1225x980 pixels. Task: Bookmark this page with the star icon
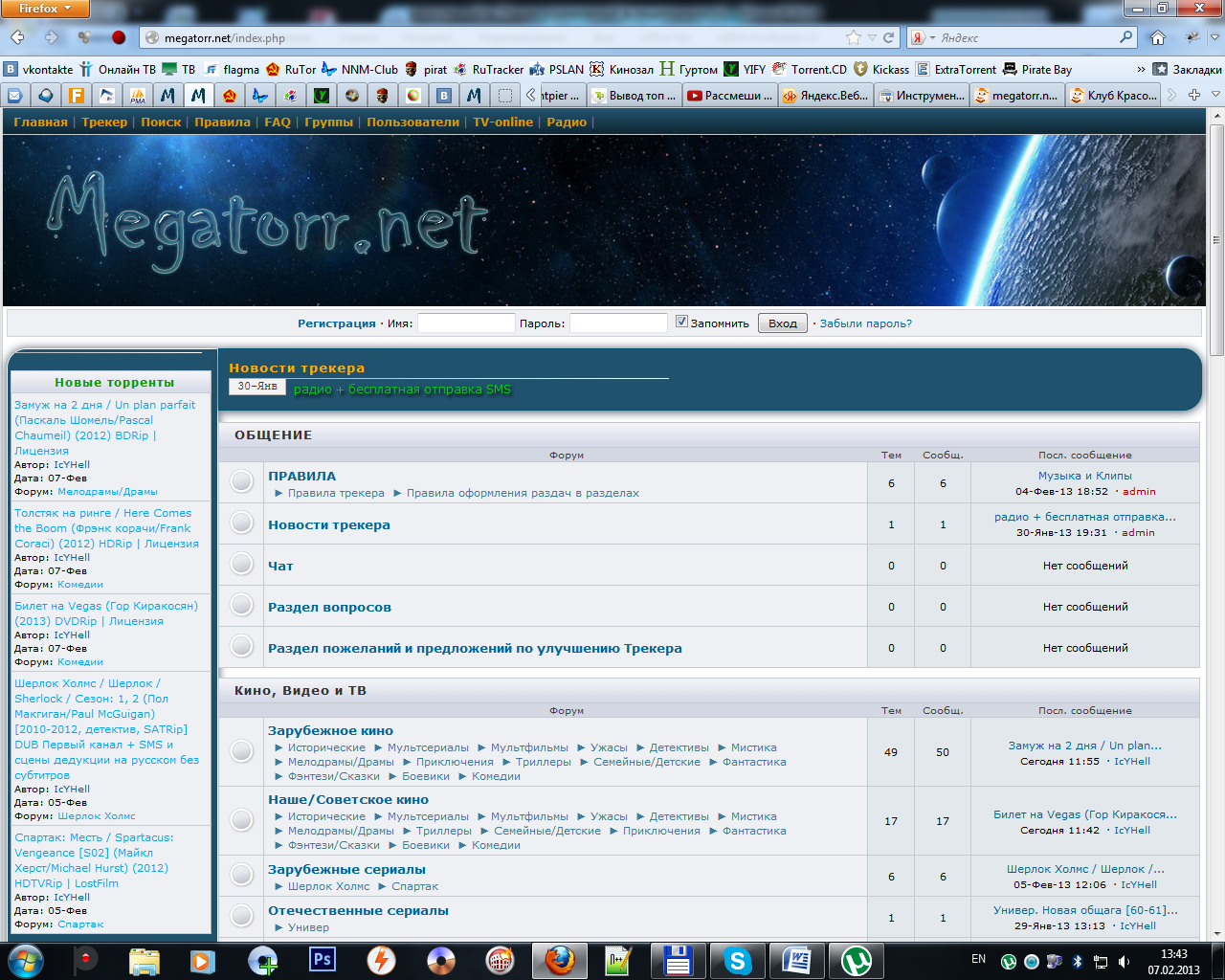point(853,37)
